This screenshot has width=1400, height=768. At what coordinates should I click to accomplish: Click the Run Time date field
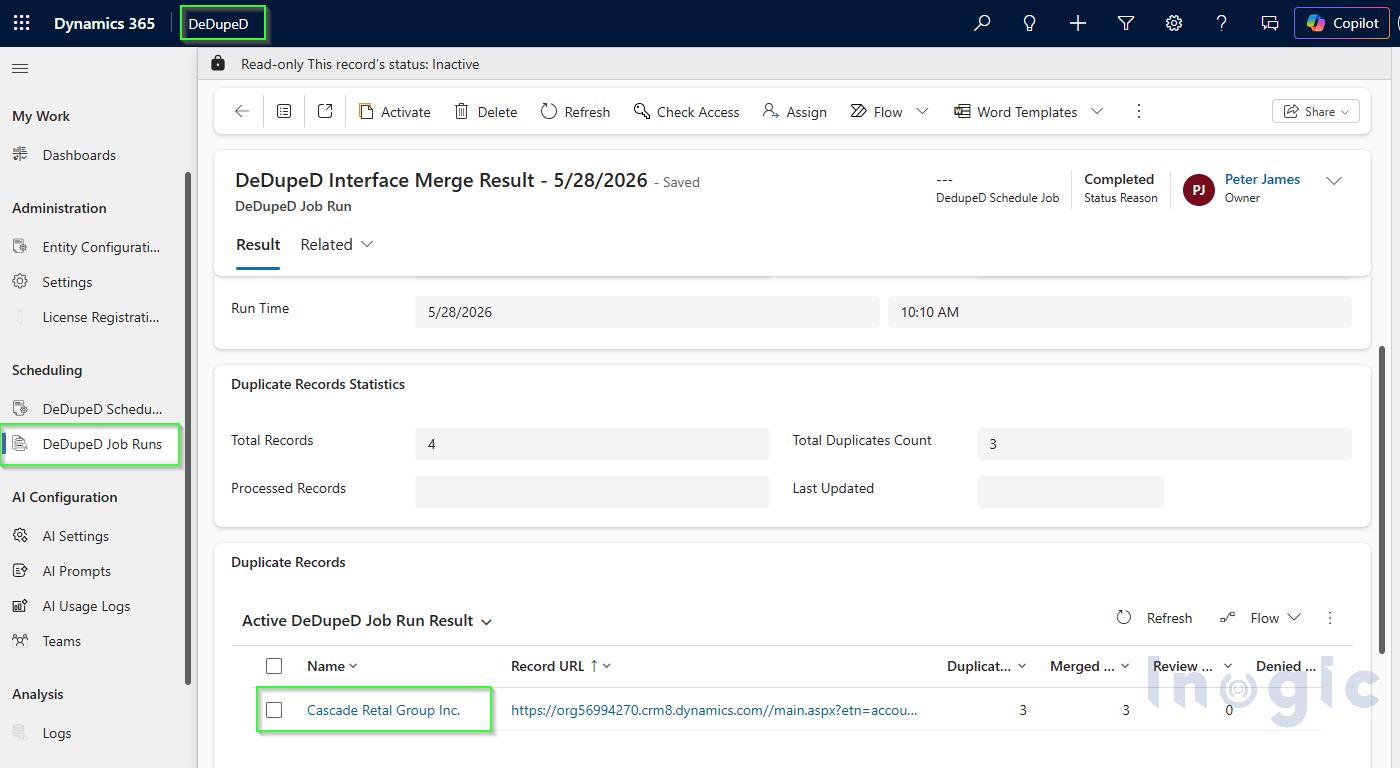tap(646, 311)
